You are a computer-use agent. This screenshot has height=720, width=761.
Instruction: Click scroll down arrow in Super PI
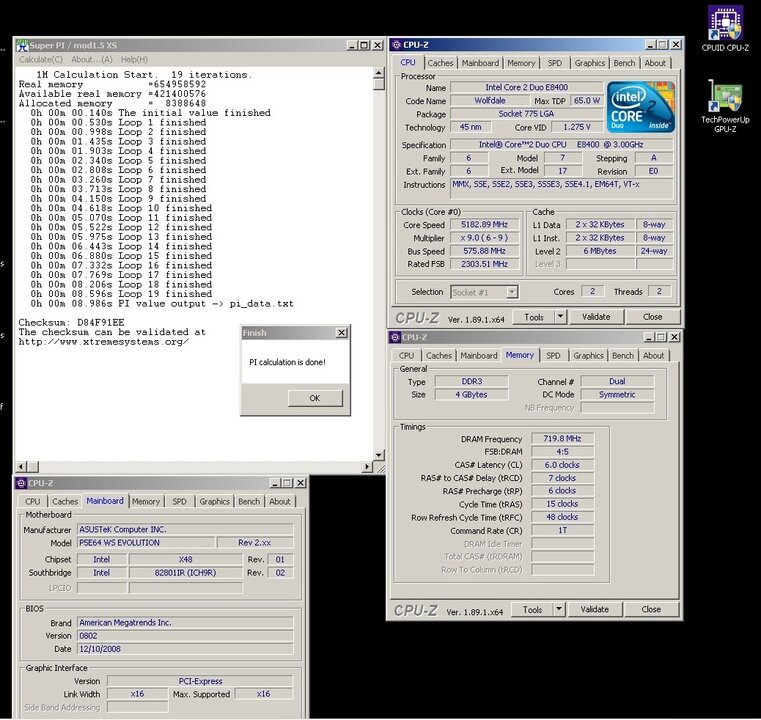(x=379, y=455)
